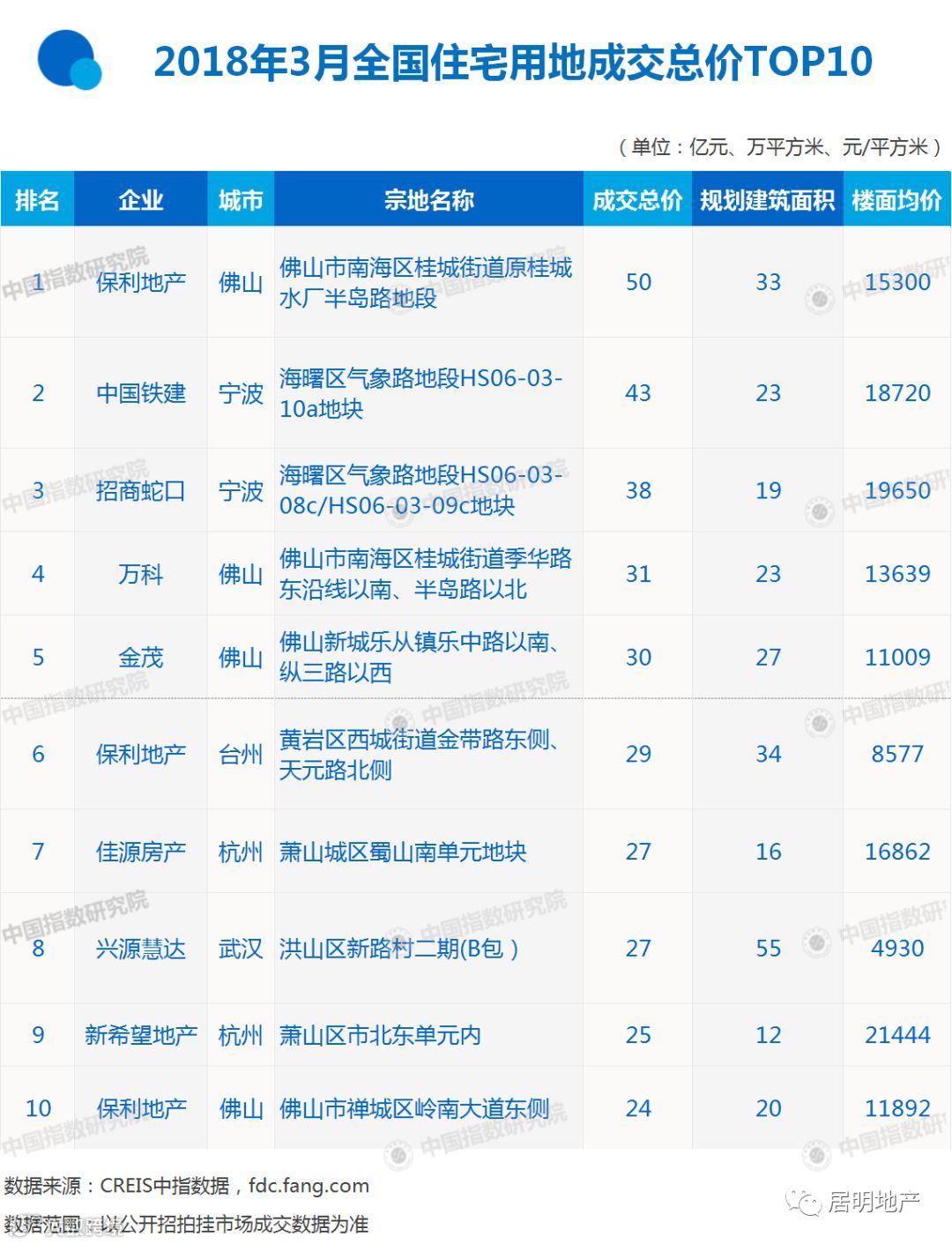Click the 企业 column header
The width and height of the screenshot is (952, 1244).
(x=141, y=200)
